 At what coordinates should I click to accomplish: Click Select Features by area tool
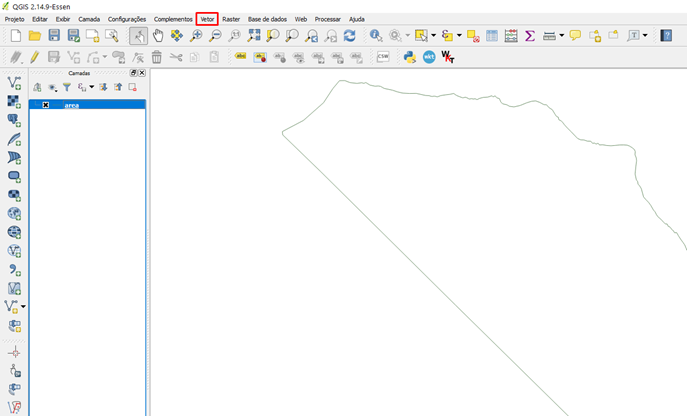(x=421, y=36)
